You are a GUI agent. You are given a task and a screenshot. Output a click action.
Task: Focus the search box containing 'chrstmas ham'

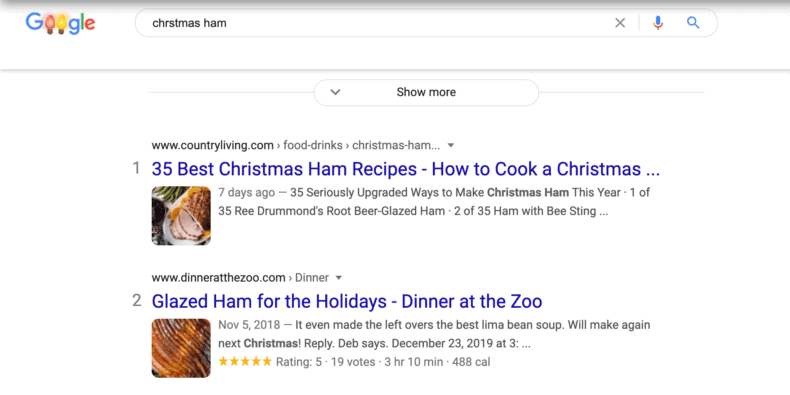pos(373,23)
